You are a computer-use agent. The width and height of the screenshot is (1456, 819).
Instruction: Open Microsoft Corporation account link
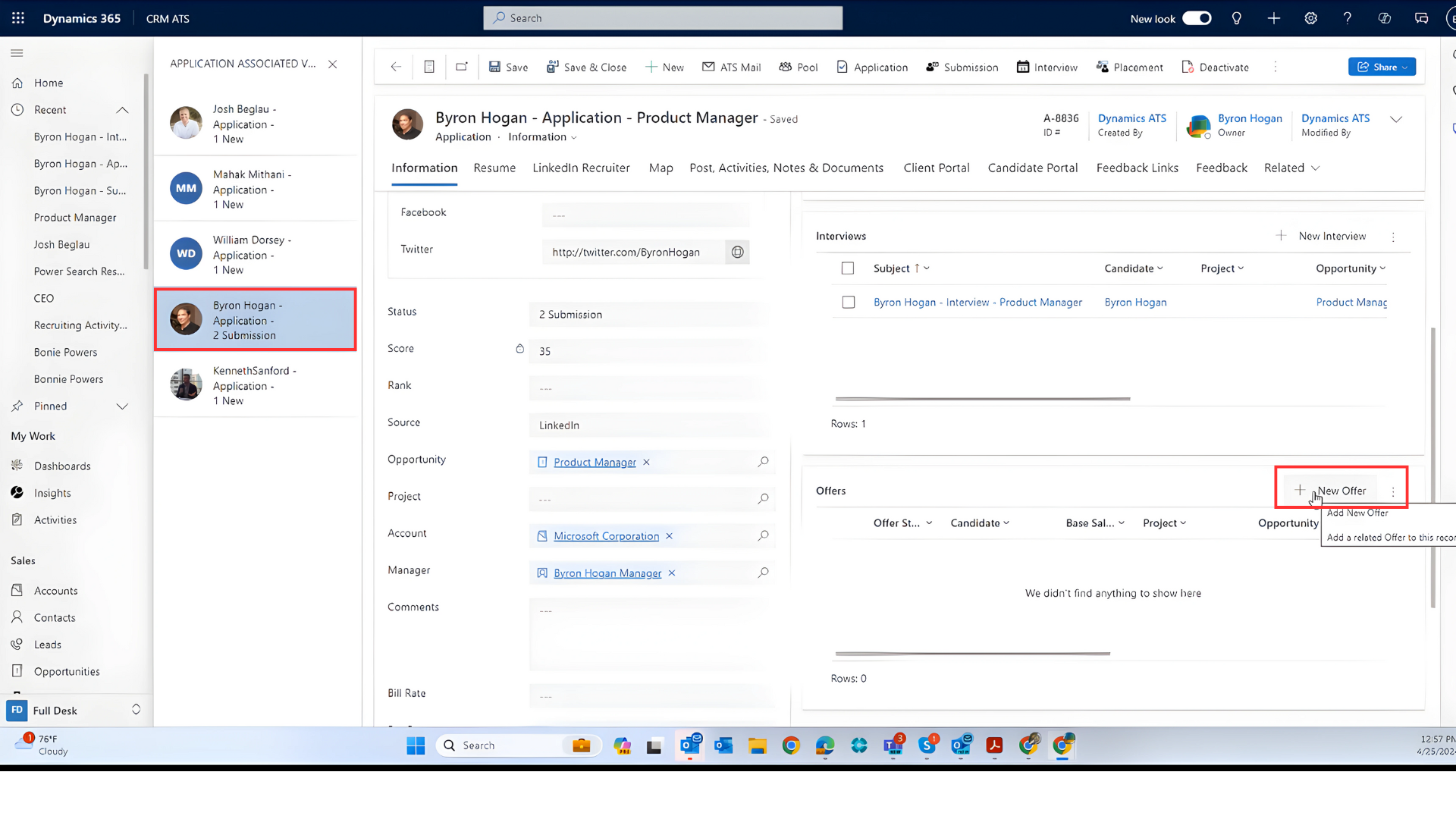point(606,536)
